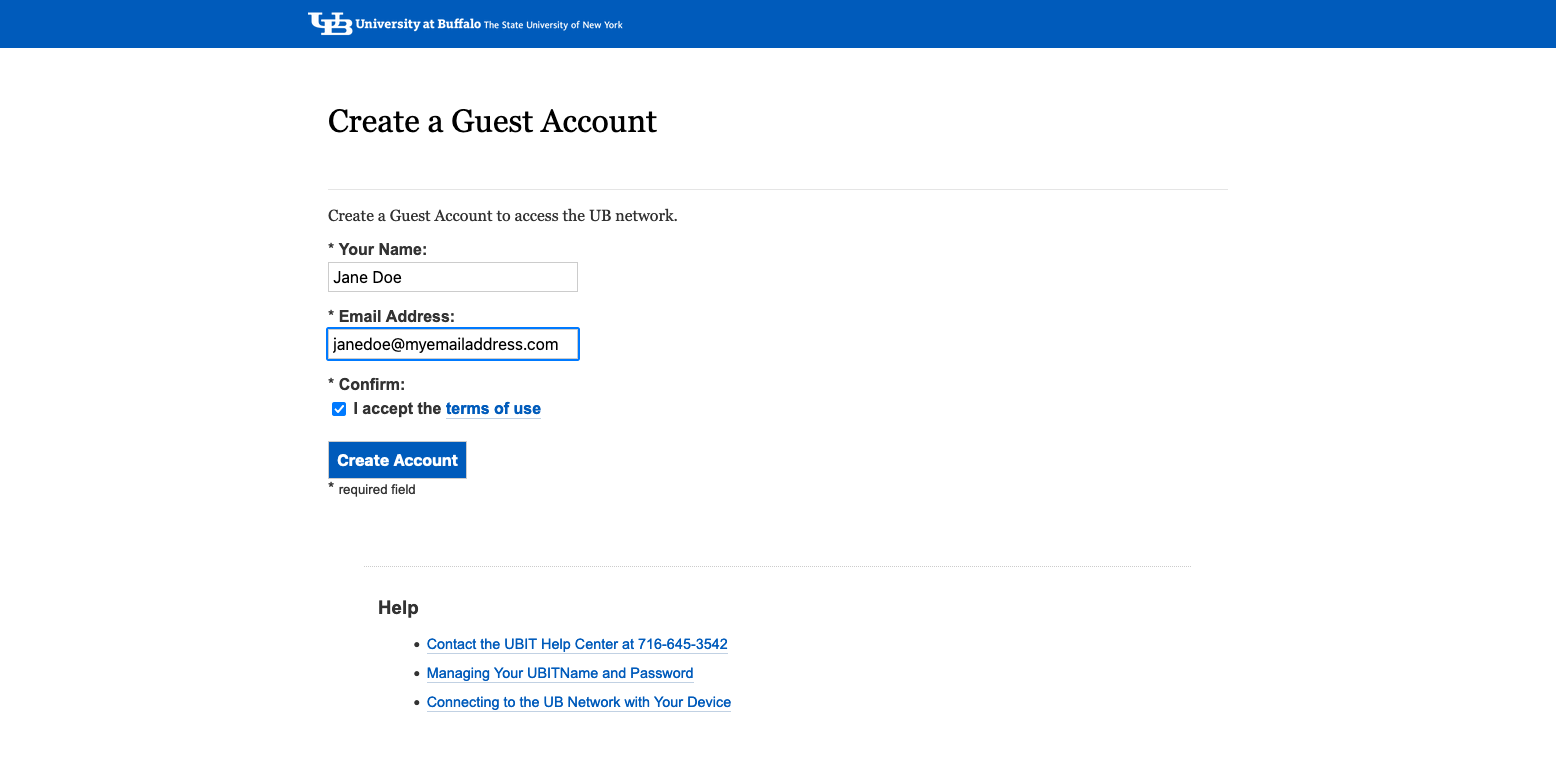Click the Create a Guest Account heading

coord(492,121)
